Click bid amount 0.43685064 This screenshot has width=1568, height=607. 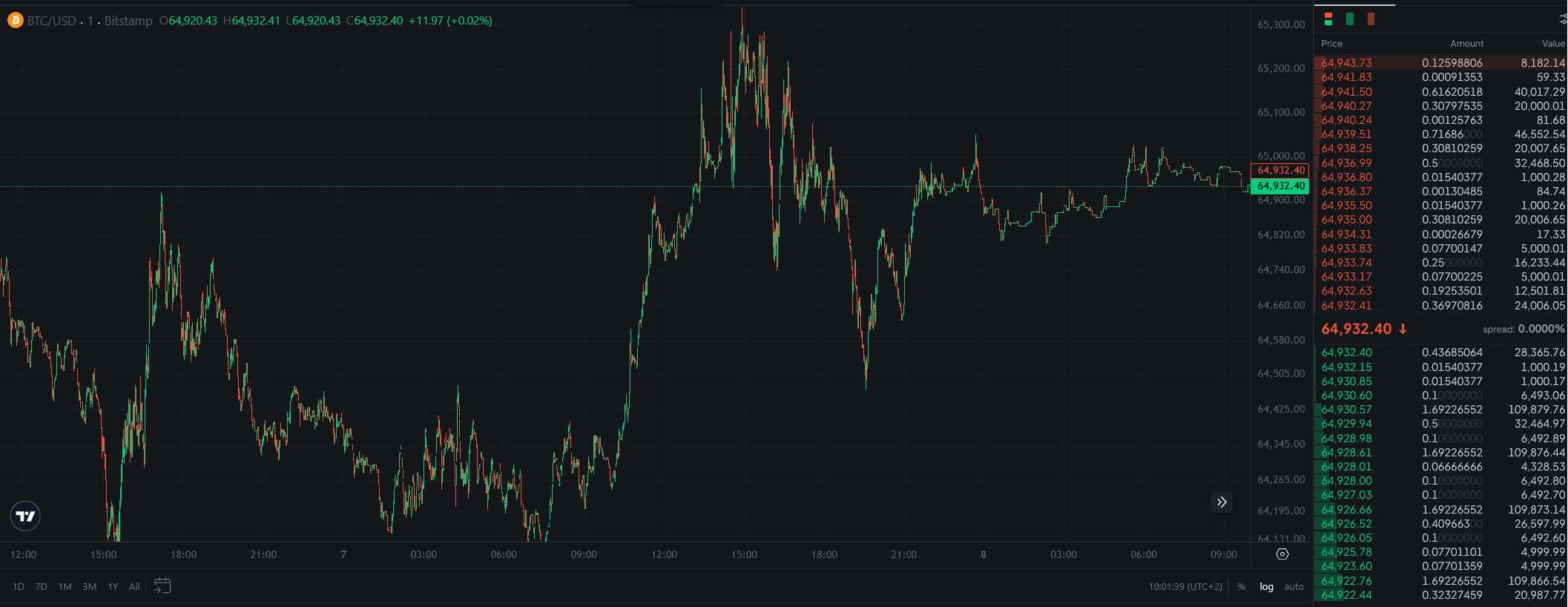(1452, 352)
